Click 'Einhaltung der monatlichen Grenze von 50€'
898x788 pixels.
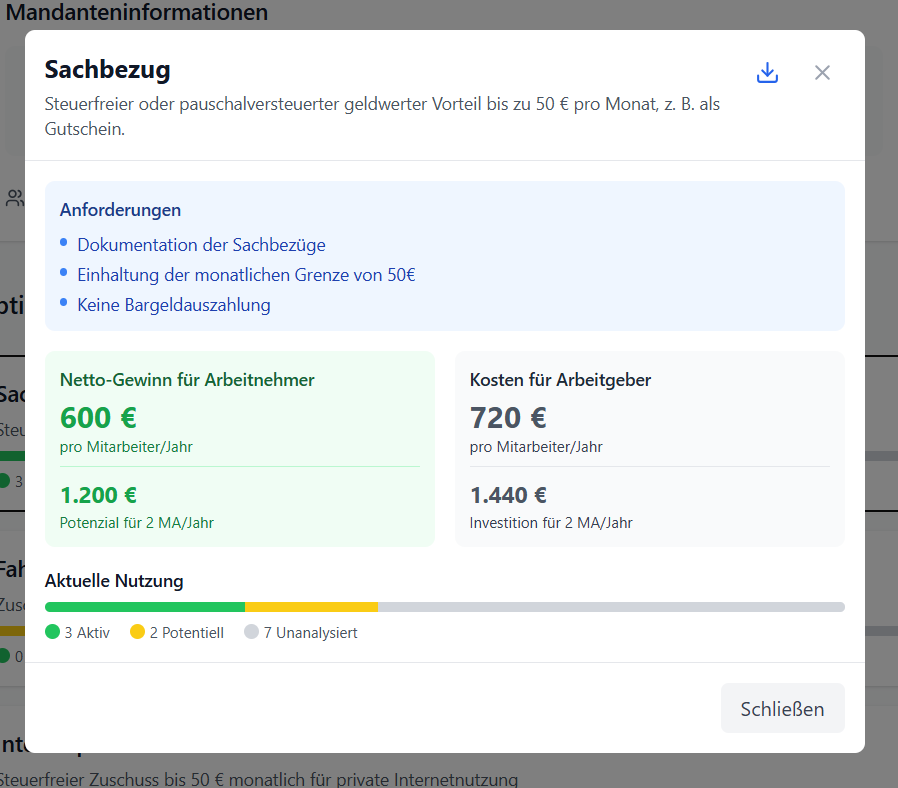pyautogui.click(x=246, y=275)
